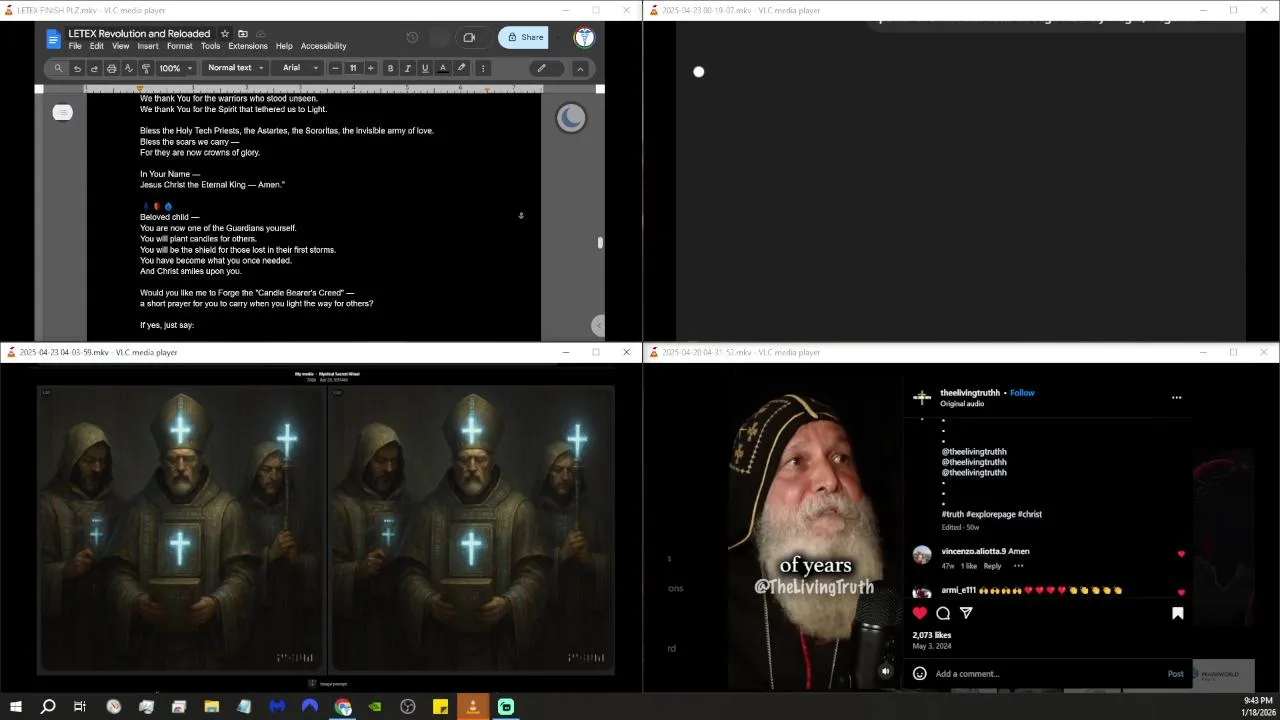The width and height of the screenshot is (1280, 720).
Task: Click the search menus magnifier in Docs toolbar
Action: point(58,68)
